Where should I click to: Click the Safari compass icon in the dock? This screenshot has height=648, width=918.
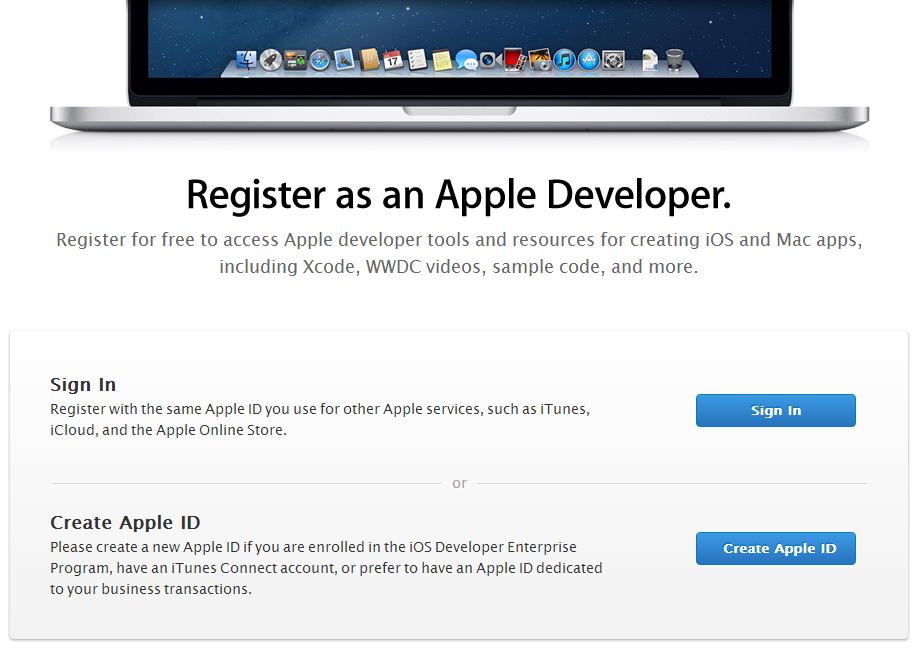coord(320,60)
